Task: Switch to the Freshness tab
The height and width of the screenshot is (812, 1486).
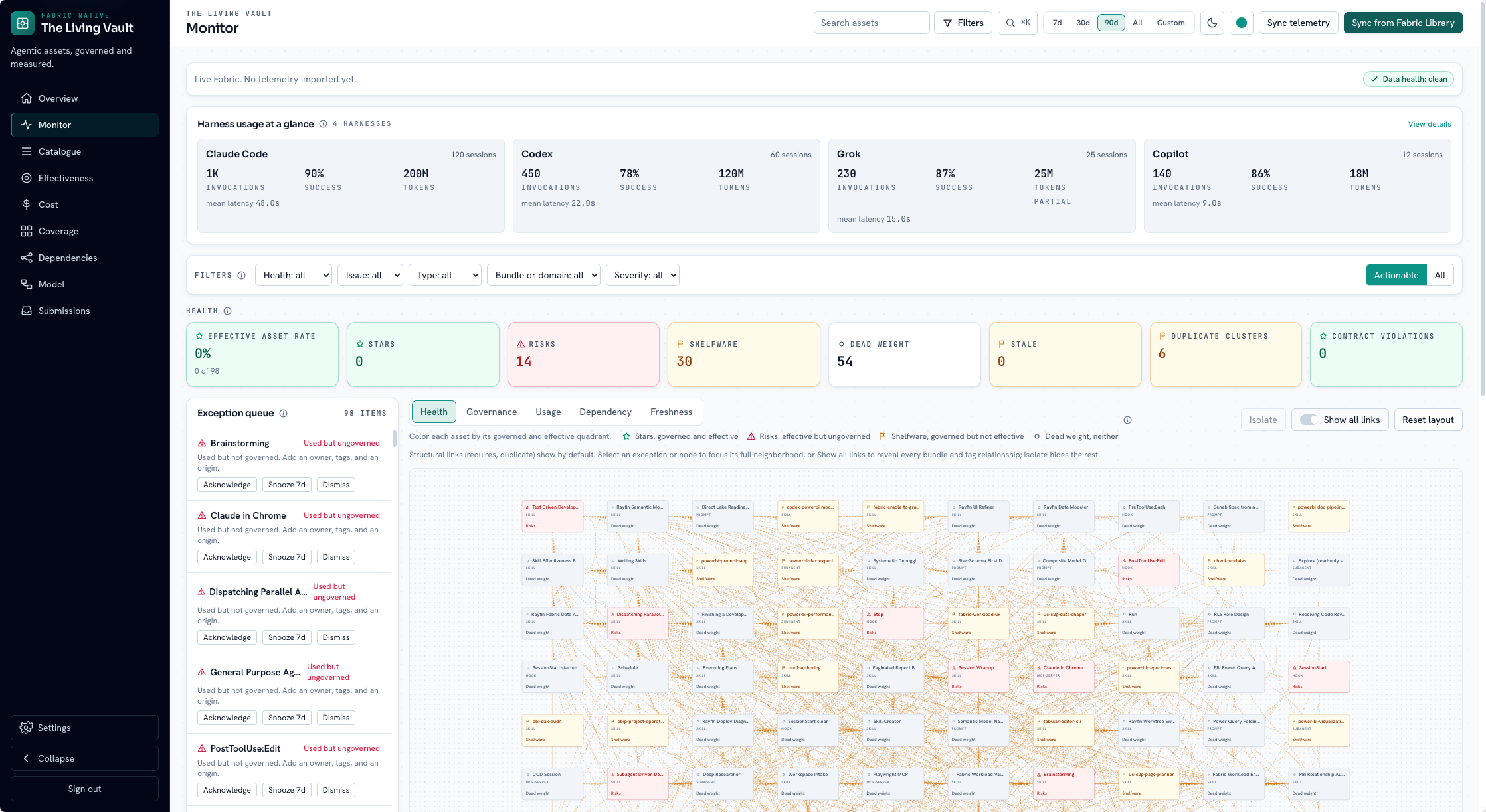Action: click(671, 412)
